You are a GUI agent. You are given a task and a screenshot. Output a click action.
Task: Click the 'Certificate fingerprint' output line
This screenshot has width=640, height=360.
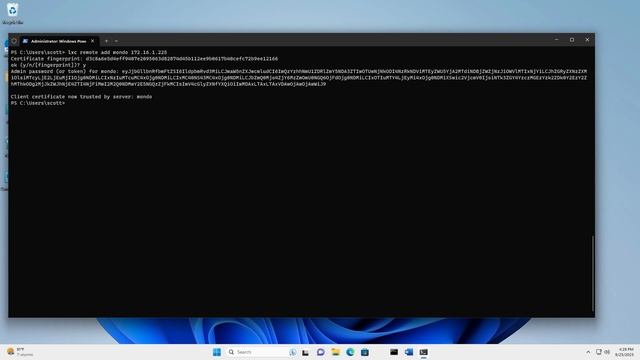click(x=144, y=59)
